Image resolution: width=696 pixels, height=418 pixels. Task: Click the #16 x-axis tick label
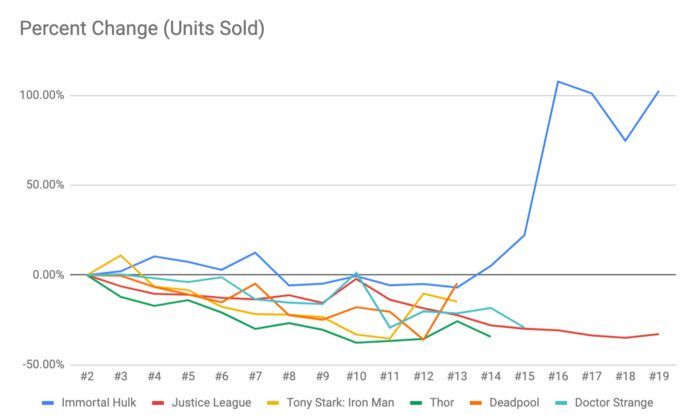click(557, 376)
